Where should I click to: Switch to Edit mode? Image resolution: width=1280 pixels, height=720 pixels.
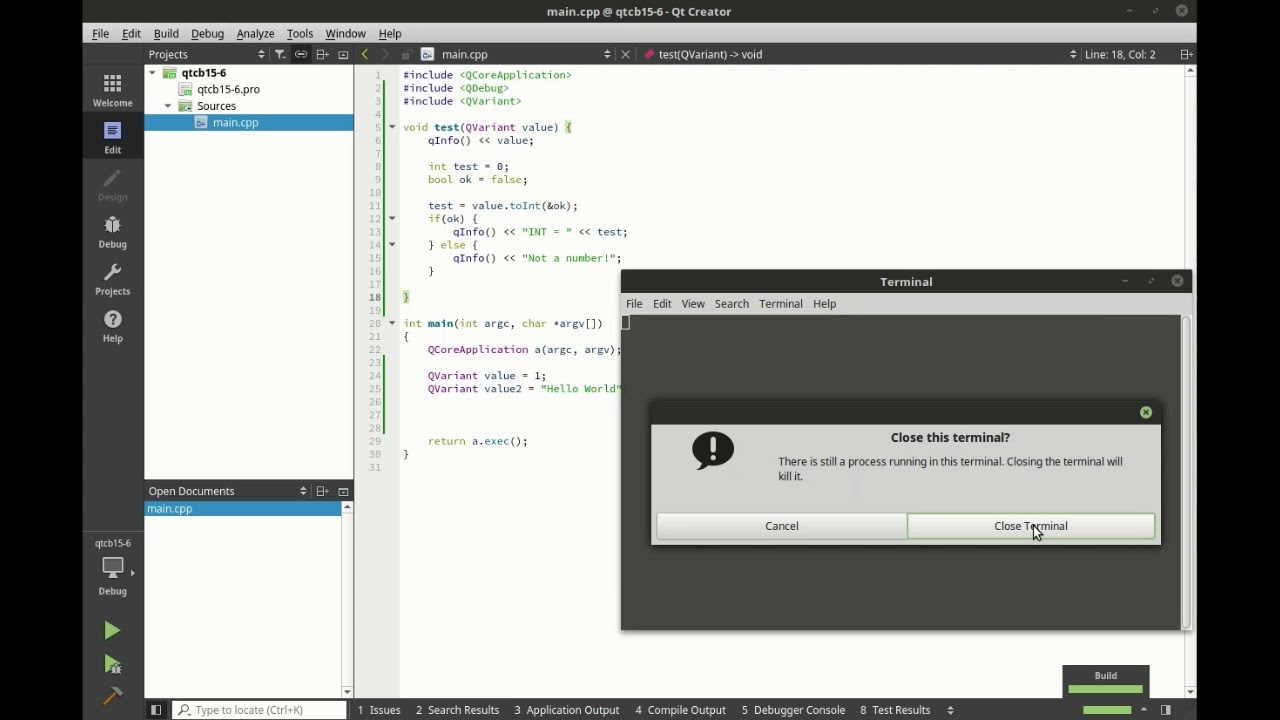pyautogui.click(x=112, y=137)
